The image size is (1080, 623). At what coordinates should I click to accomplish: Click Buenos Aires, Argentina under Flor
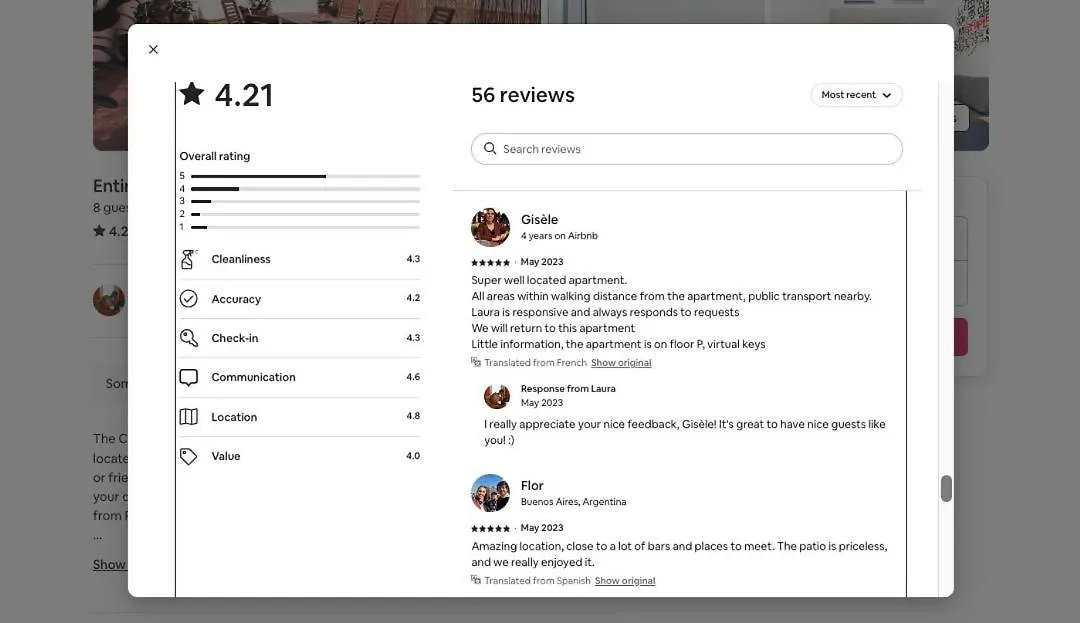574,502
